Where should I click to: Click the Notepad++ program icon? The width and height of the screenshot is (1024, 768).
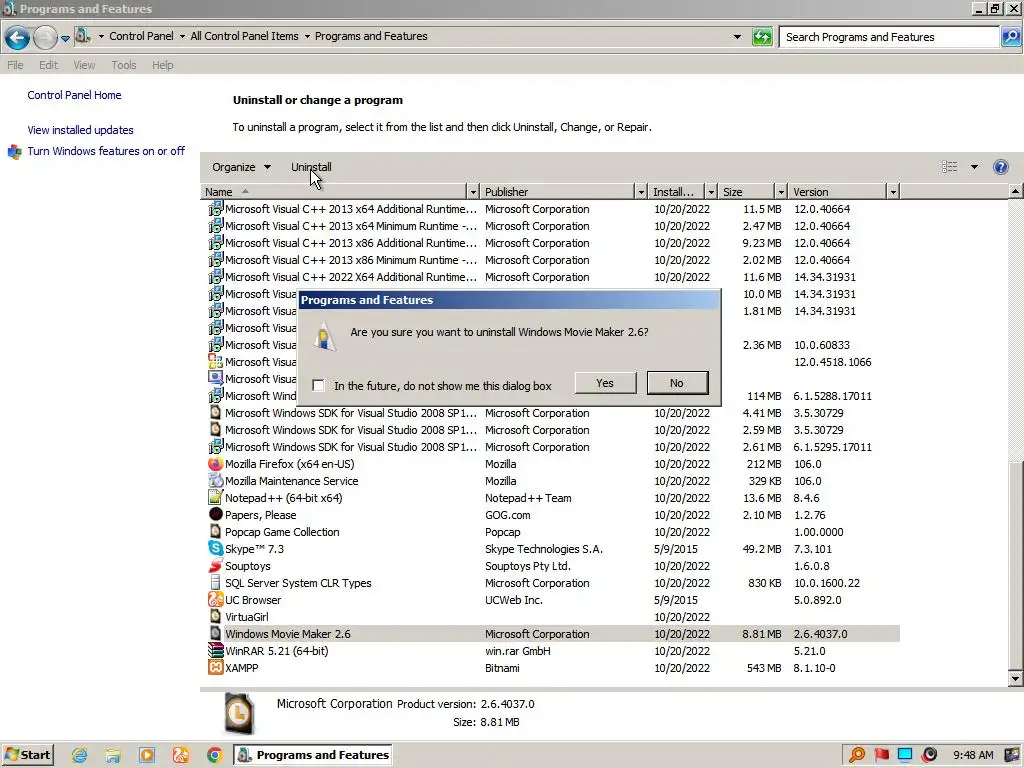tap(216, 498)
